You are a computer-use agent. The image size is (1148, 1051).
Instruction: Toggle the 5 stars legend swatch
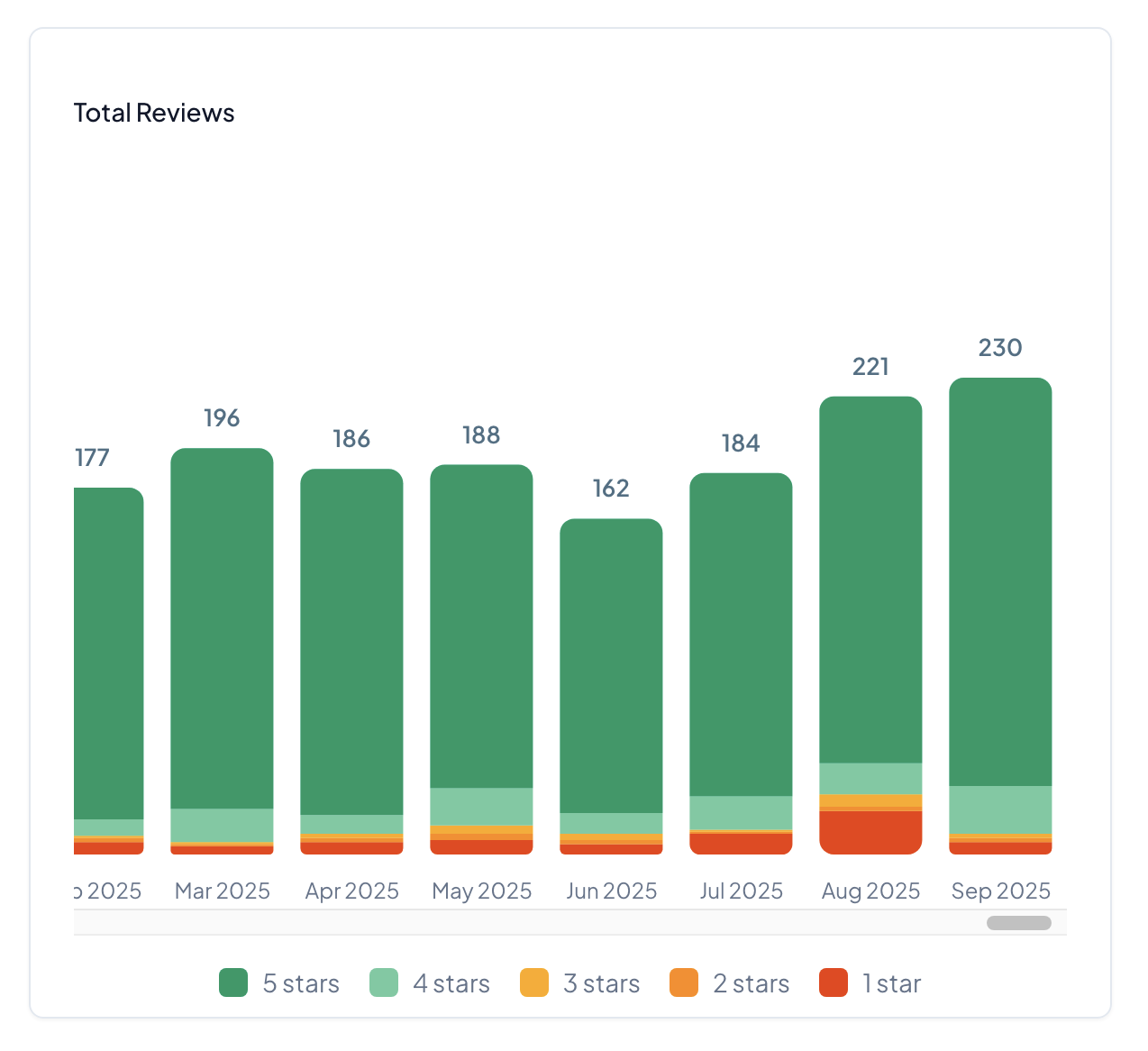[x=233, y=982]
